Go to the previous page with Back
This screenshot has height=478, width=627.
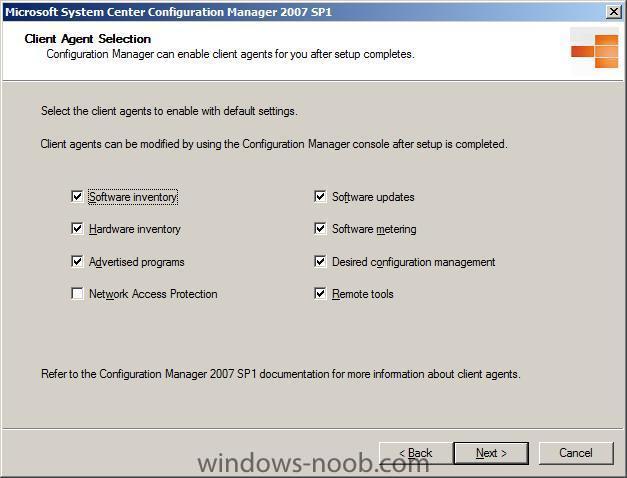coord(416,453)
